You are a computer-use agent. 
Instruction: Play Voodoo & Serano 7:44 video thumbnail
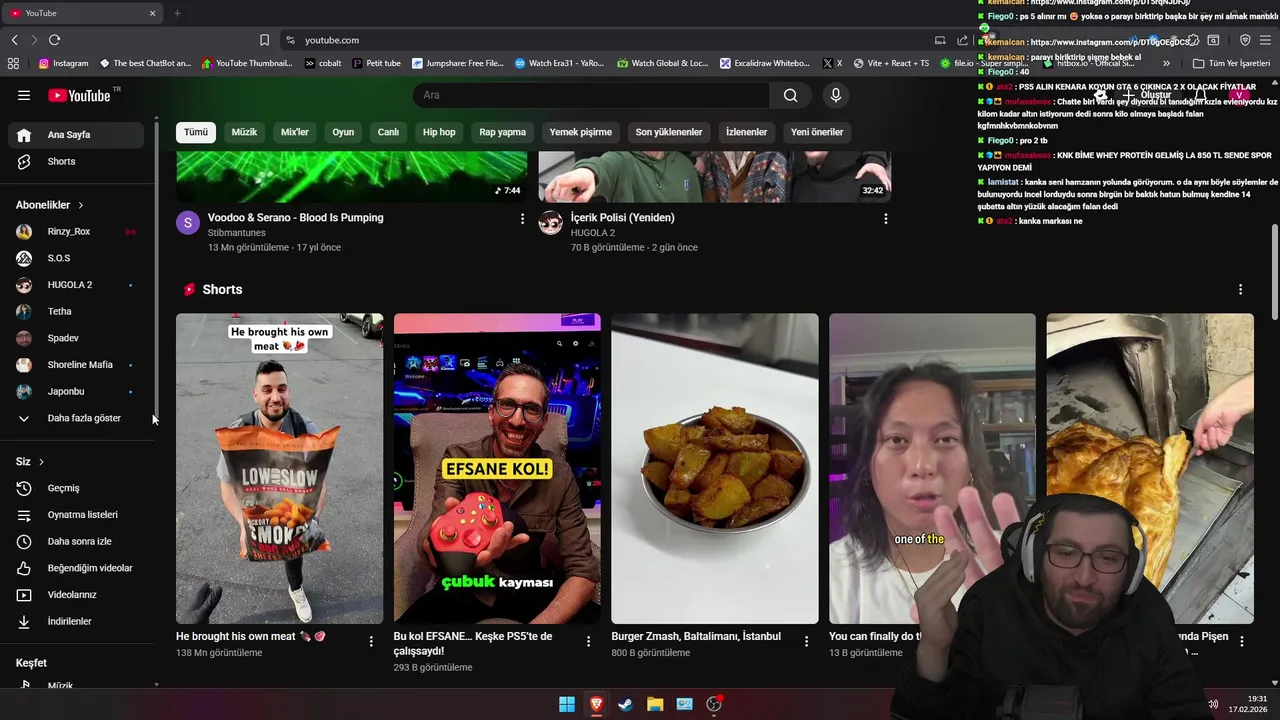pos(352,177)
